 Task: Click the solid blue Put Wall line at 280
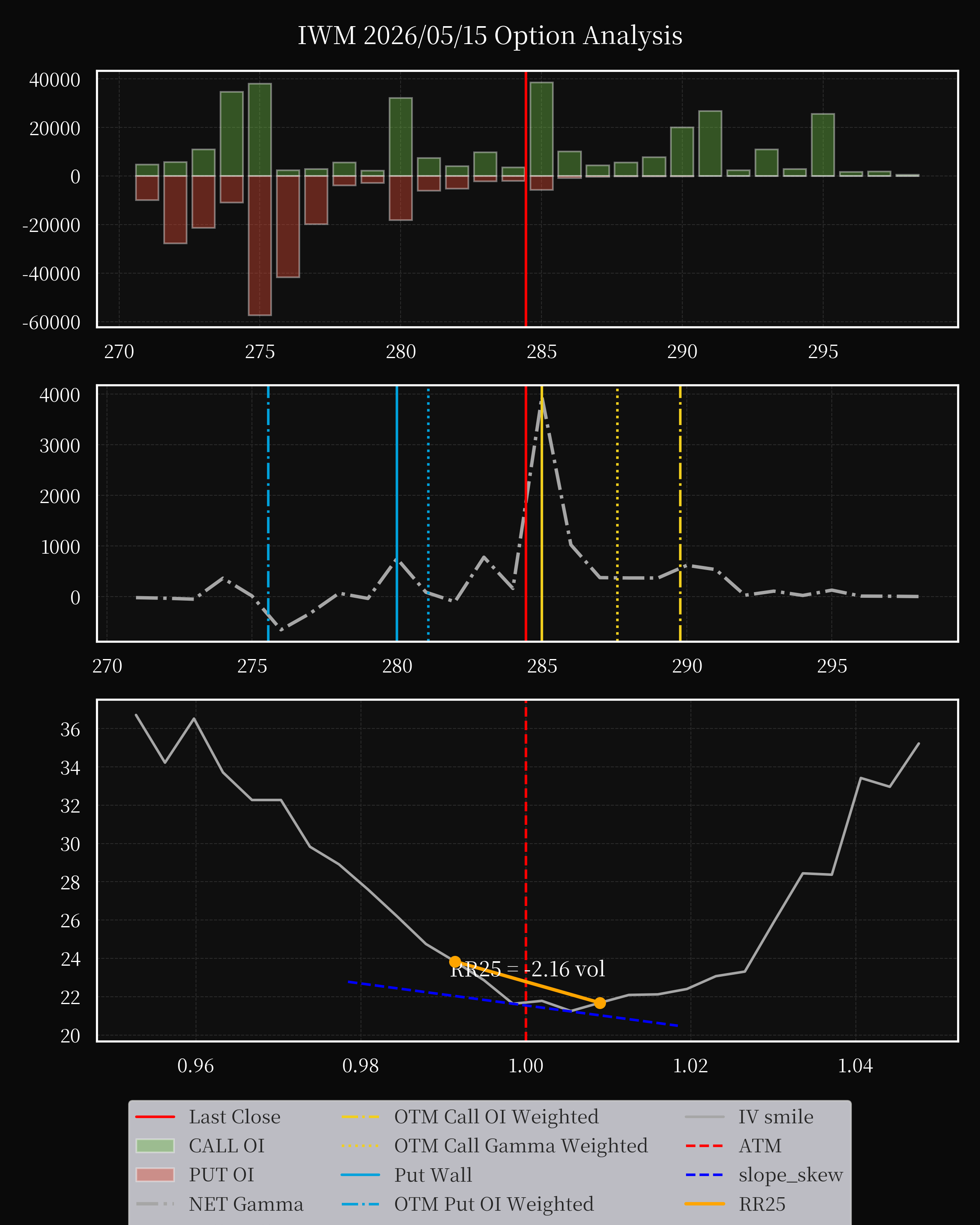(396, 513)
